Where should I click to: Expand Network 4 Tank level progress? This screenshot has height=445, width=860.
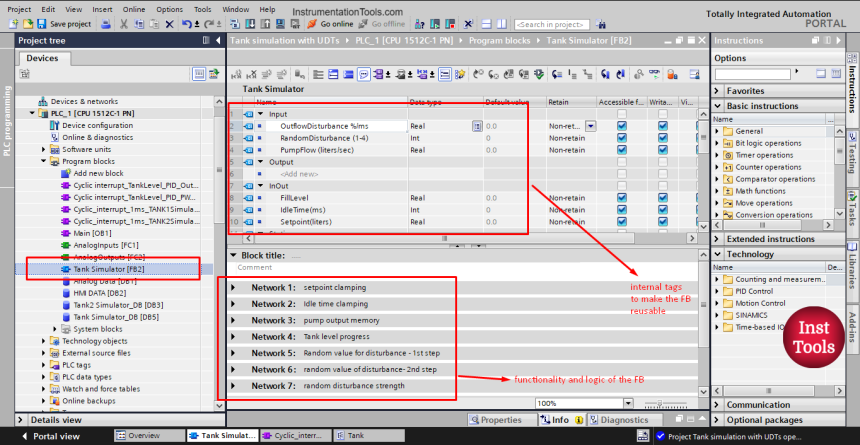click(233, 336)
